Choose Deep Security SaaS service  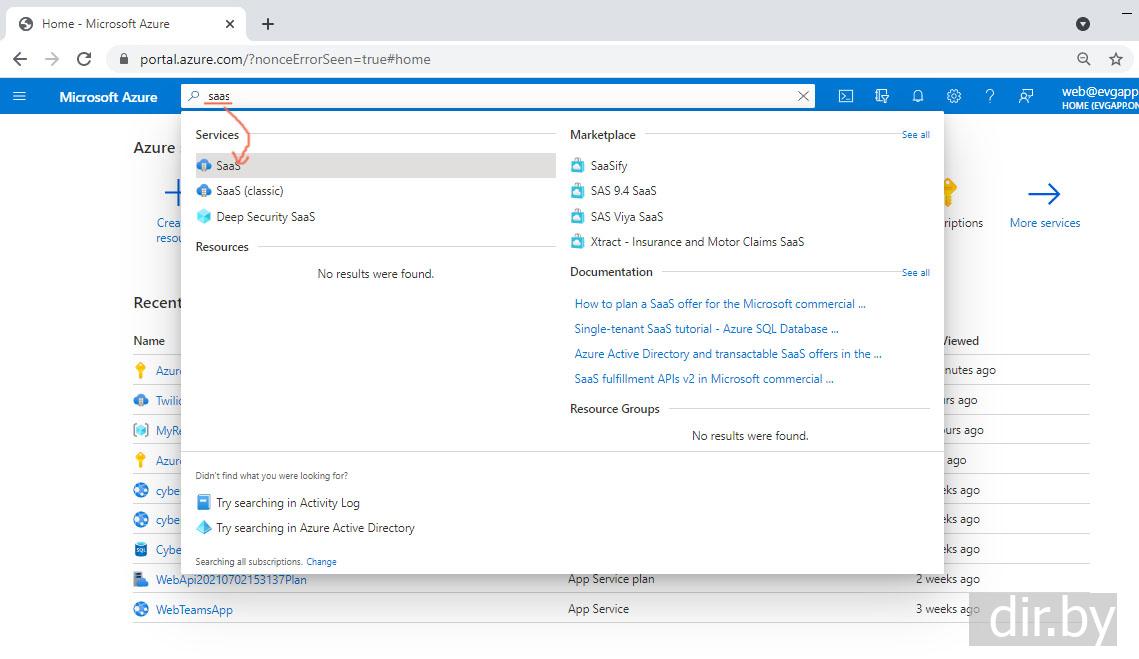click(265, 217)
